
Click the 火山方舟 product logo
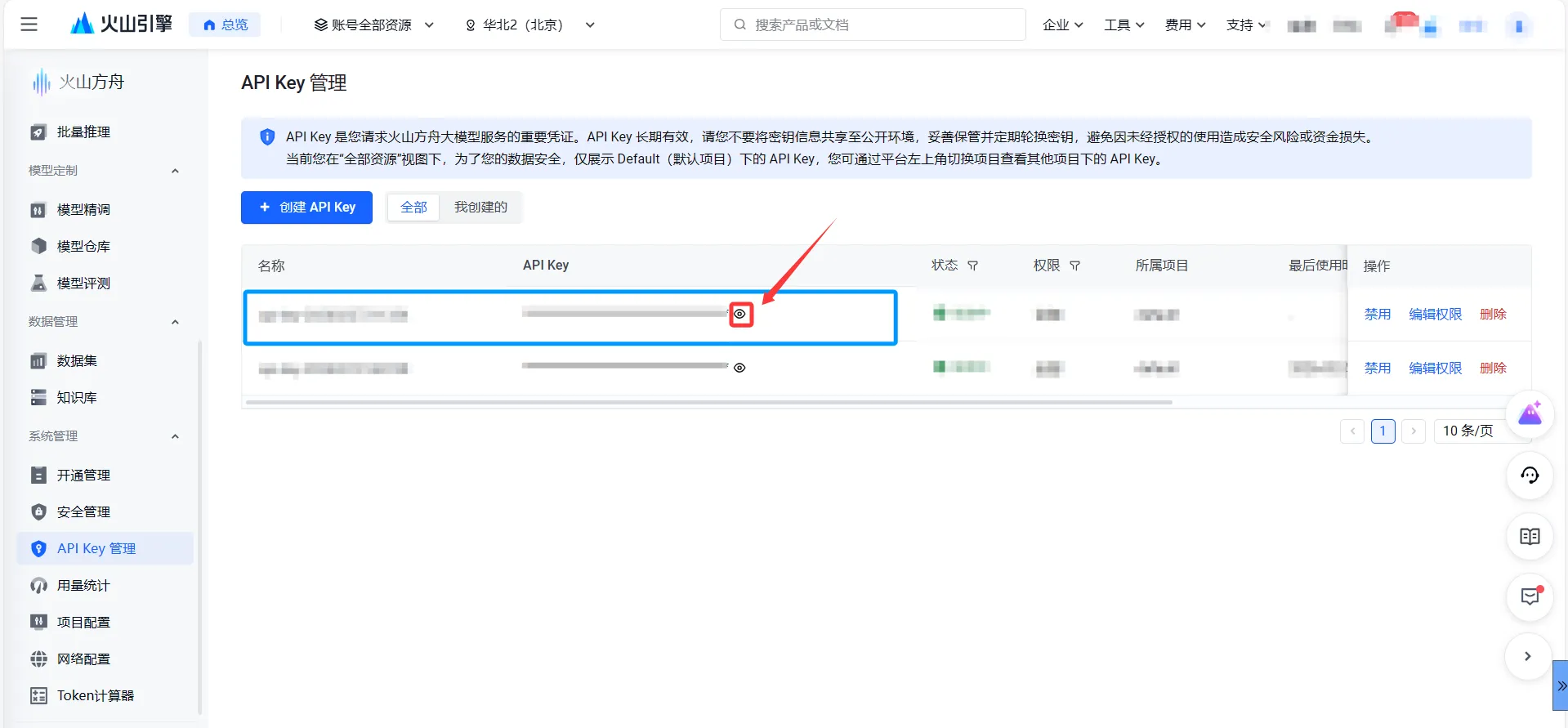(x=78, y=82)
